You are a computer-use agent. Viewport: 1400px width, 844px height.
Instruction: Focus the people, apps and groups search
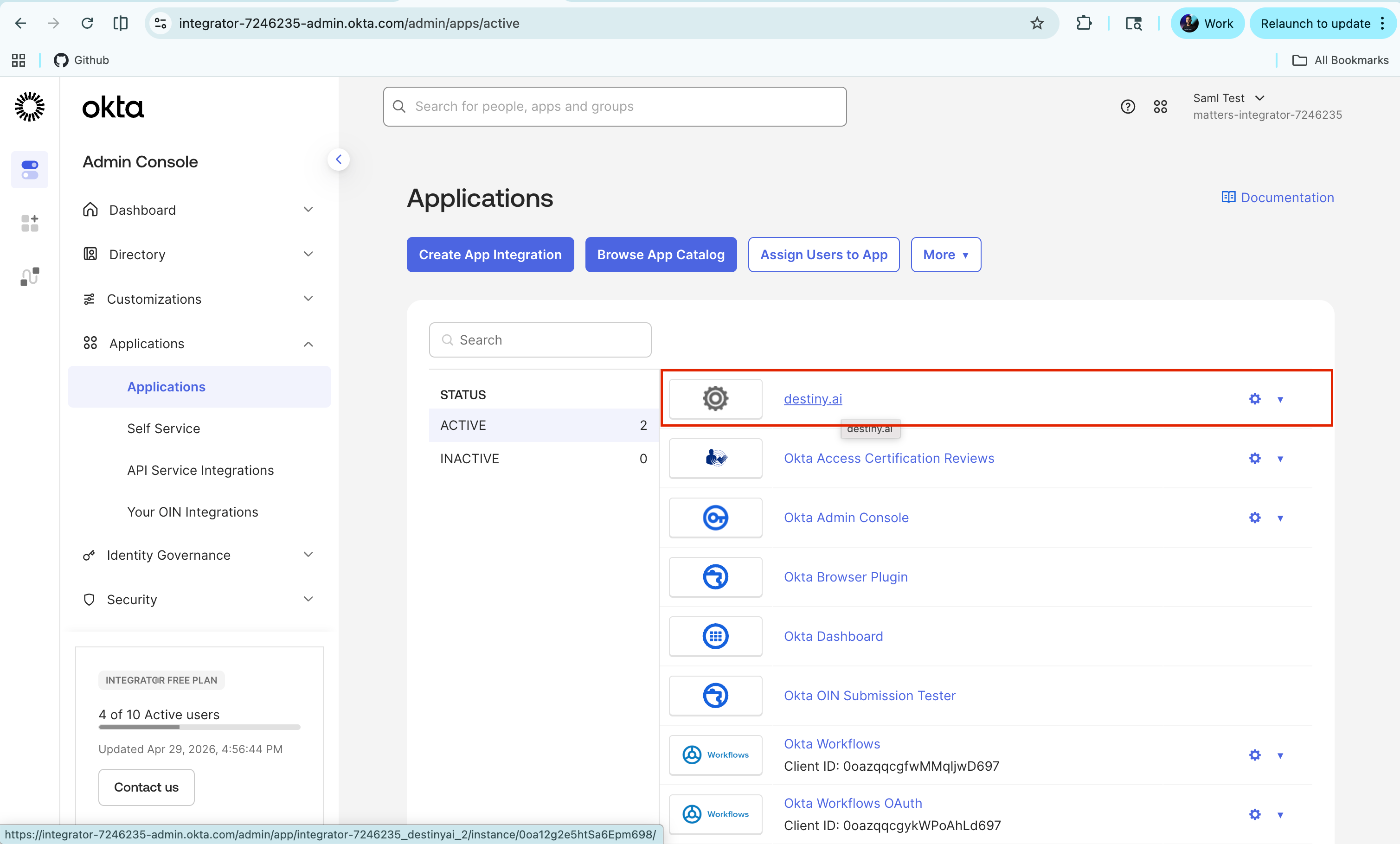[x=615, y=107]
